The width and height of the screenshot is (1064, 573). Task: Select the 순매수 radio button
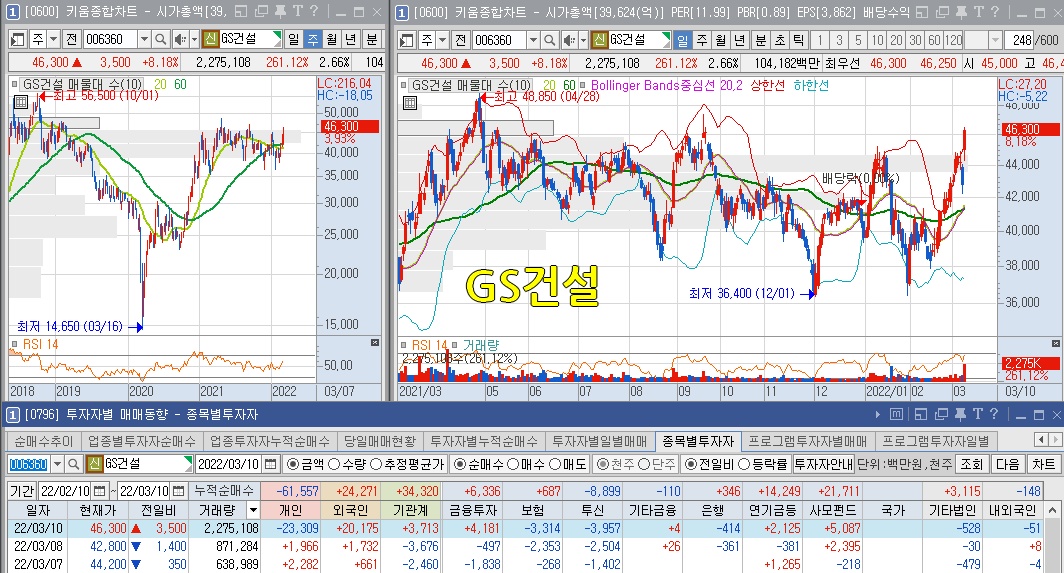[x=460, y=464]
